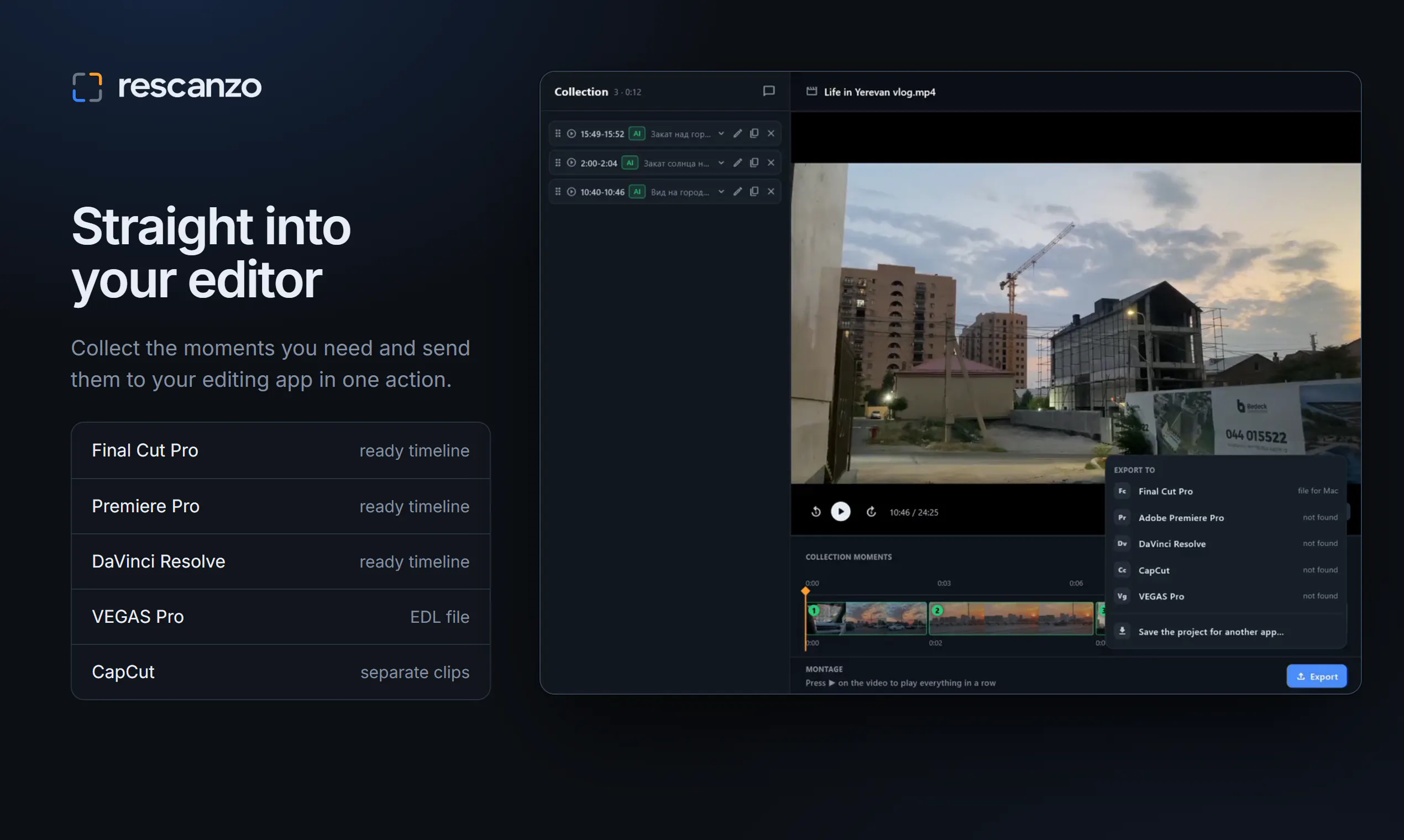Click the AI badge on the 2:00-2:04 moment

pos(630,163)
